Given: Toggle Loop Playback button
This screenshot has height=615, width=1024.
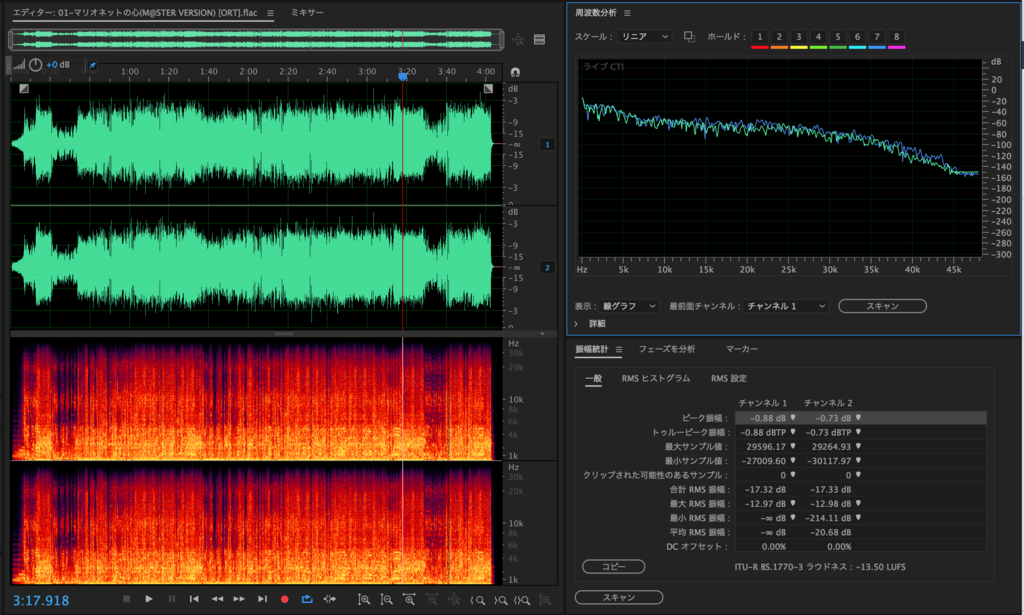Looking at the screenshot, I should click(x=307, y=599).
